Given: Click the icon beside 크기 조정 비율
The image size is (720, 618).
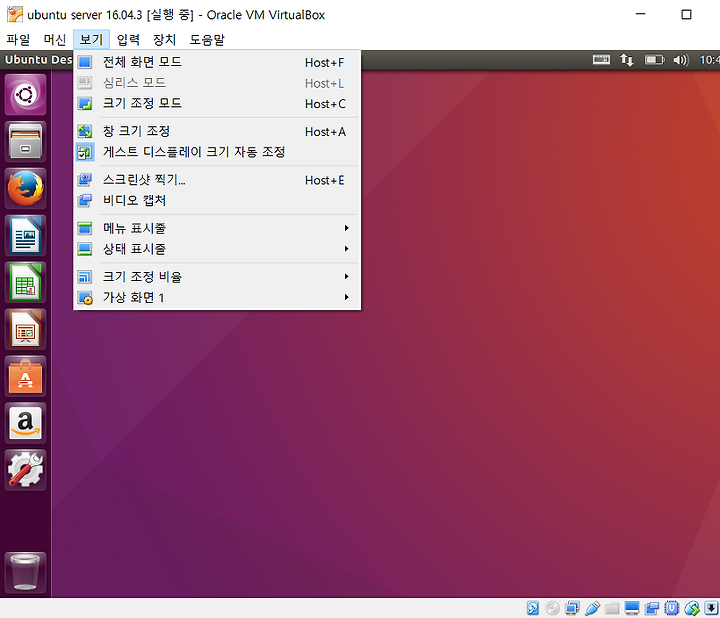Looking at the screenshot, I should pyautogui.click(x=85, y=277).
